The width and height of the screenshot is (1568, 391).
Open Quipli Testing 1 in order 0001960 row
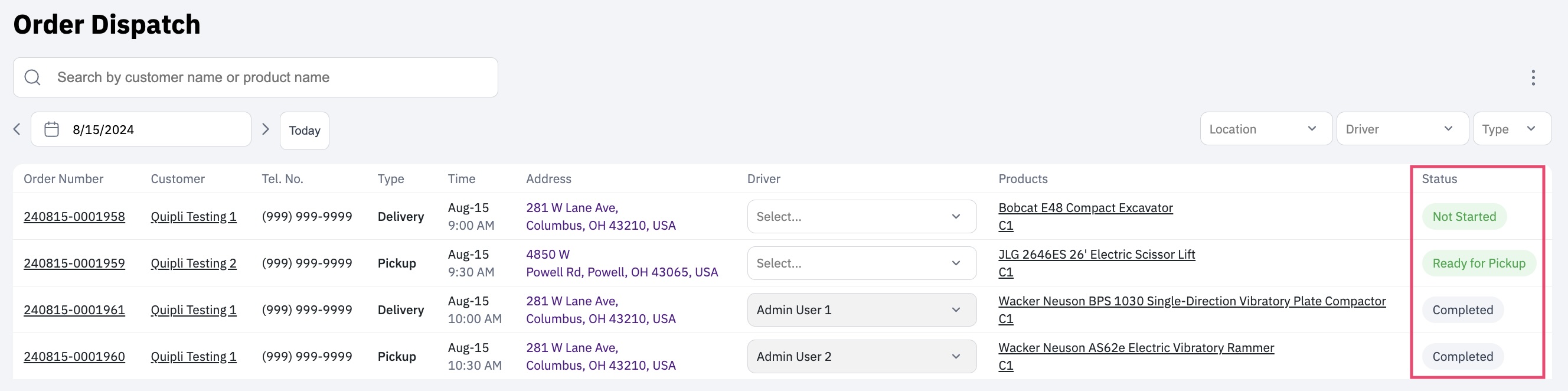(194, 356)
